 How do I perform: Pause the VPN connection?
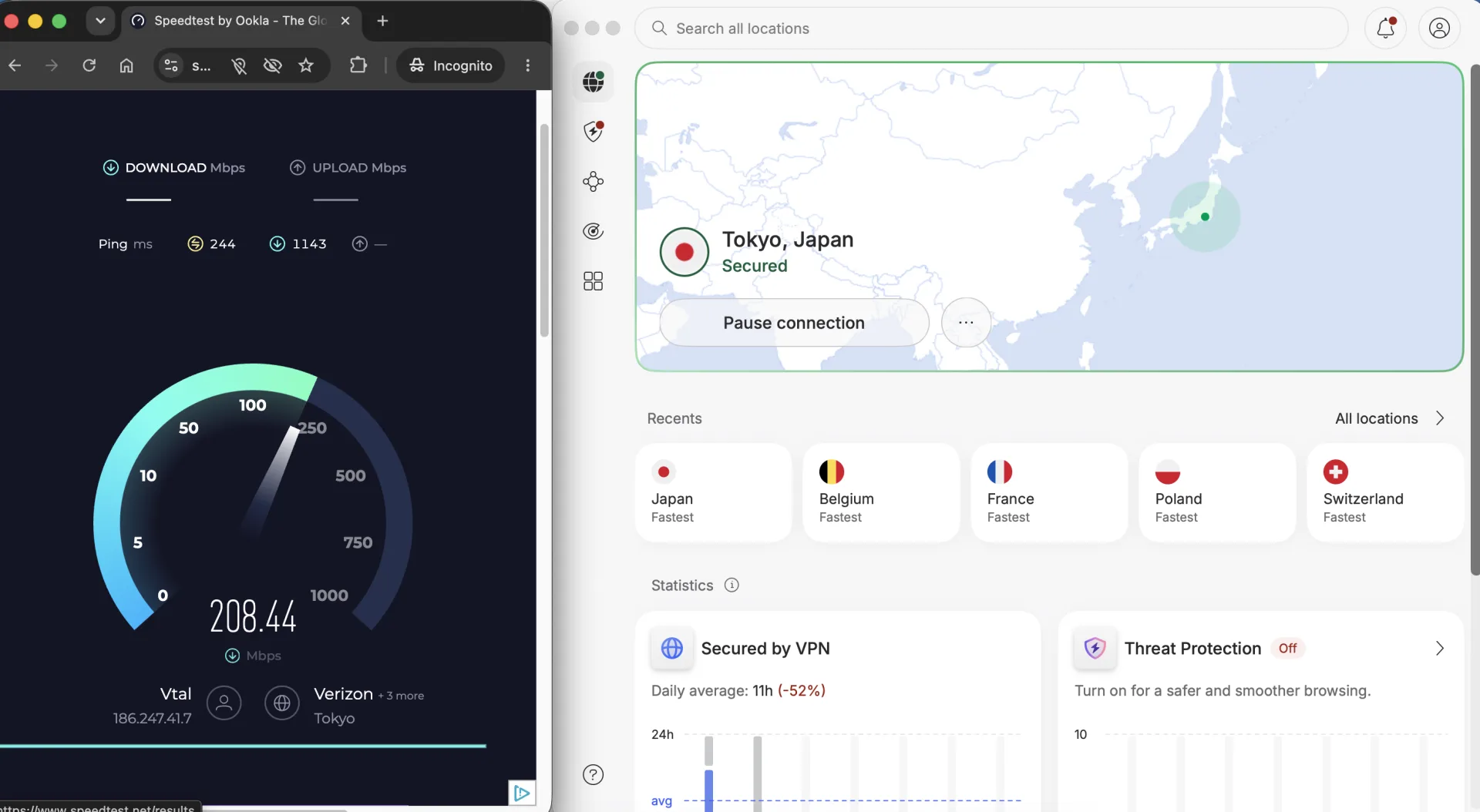click(x=794, y=322)
